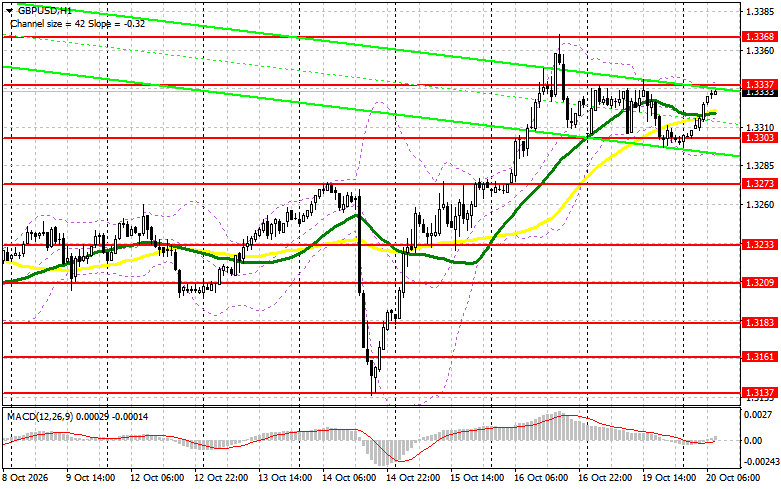
Task: Click the 20 Oct 06:00 time label
Action: pos(733,478)
